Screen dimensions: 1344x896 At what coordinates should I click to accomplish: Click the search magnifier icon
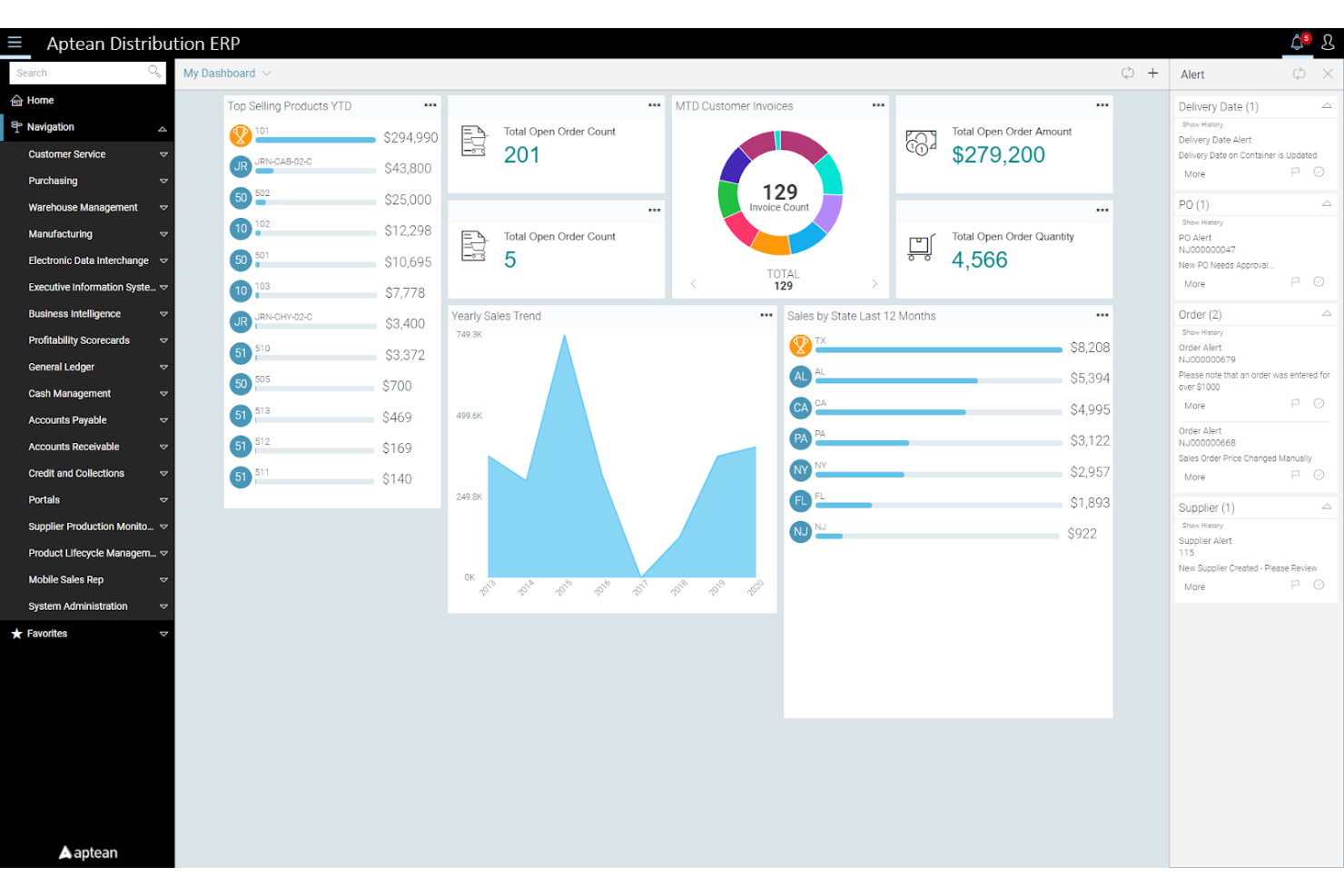point(154,72)
